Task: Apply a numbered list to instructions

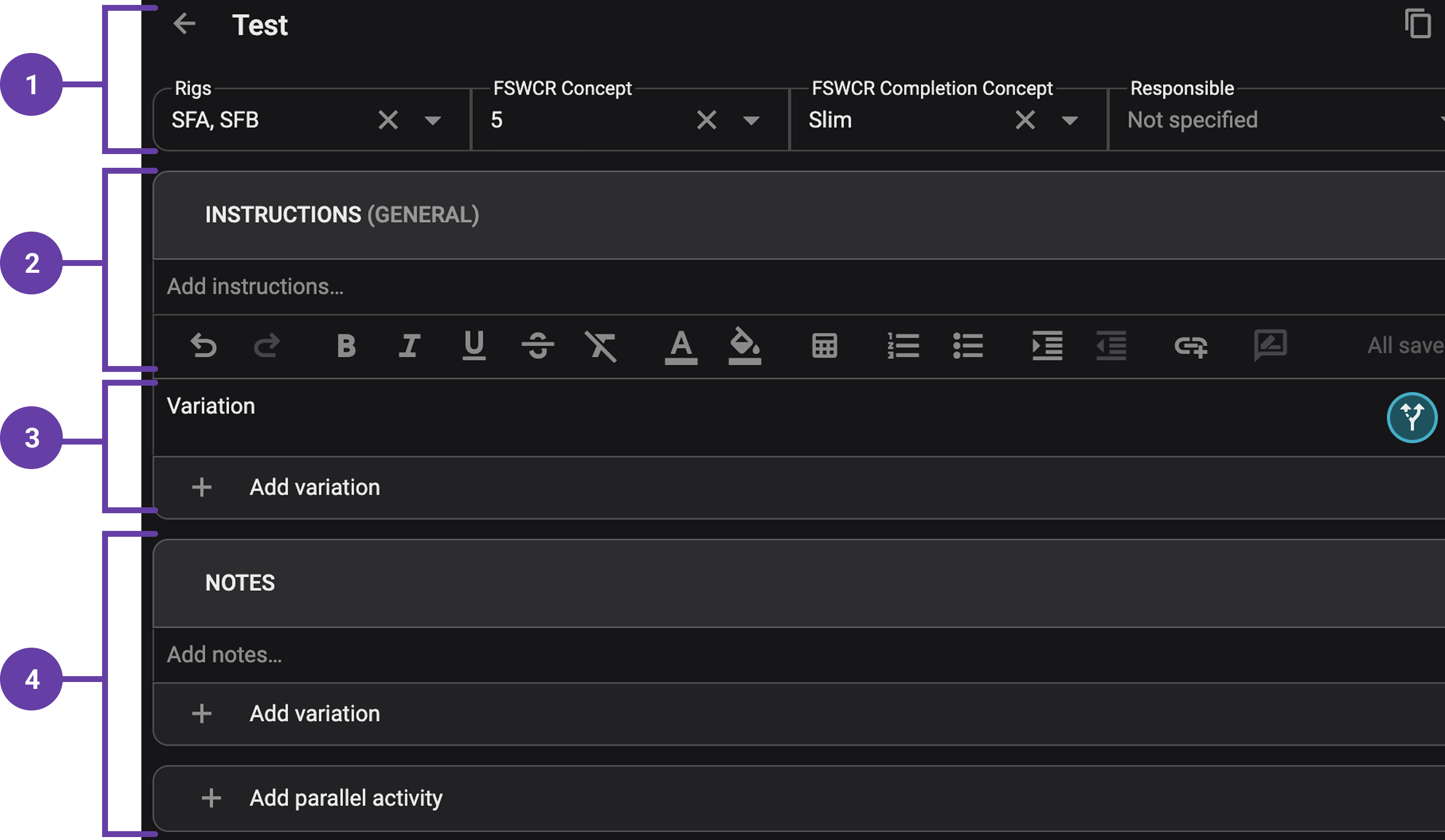Action: [903, 346]
